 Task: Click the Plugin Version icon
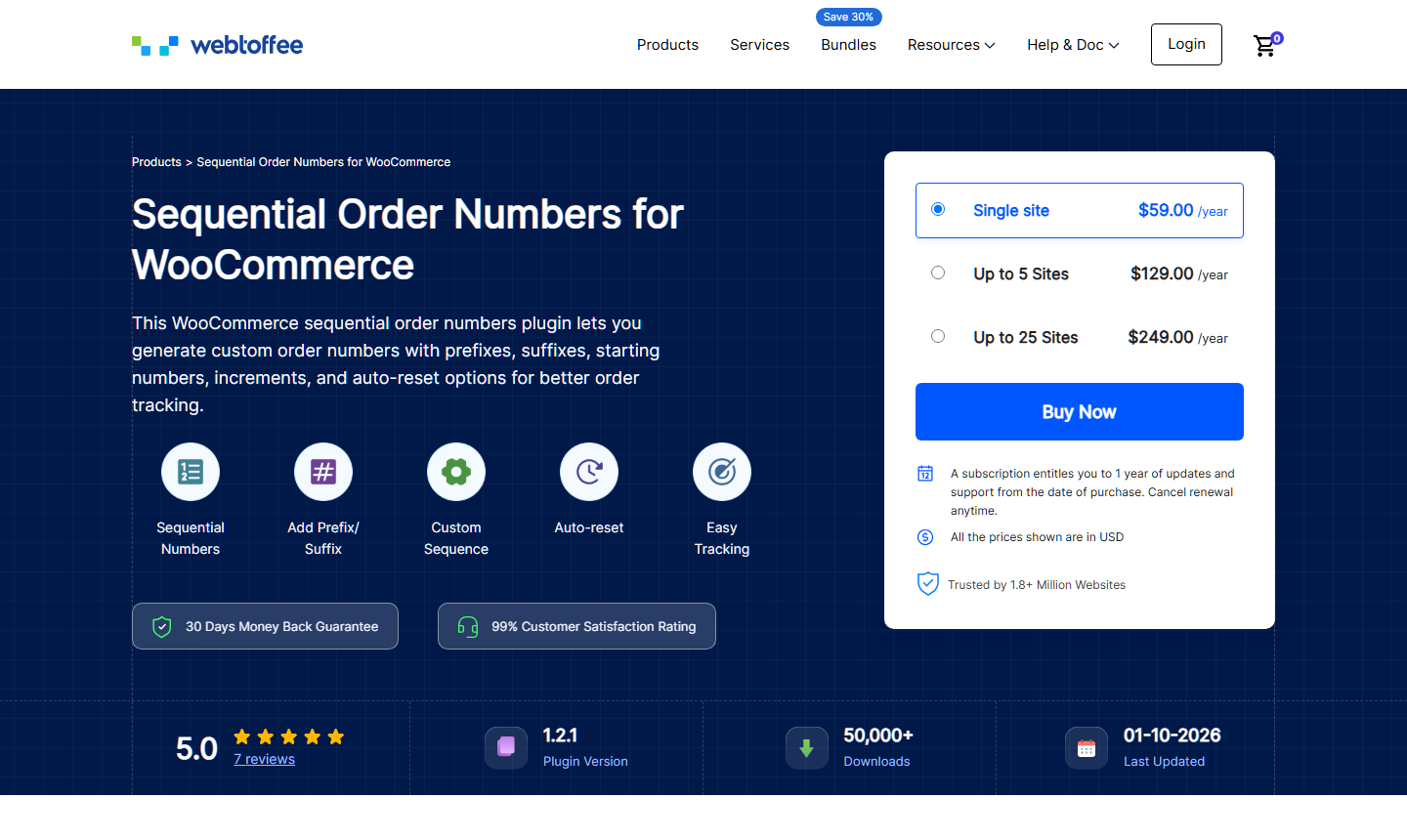click(506, 748)
